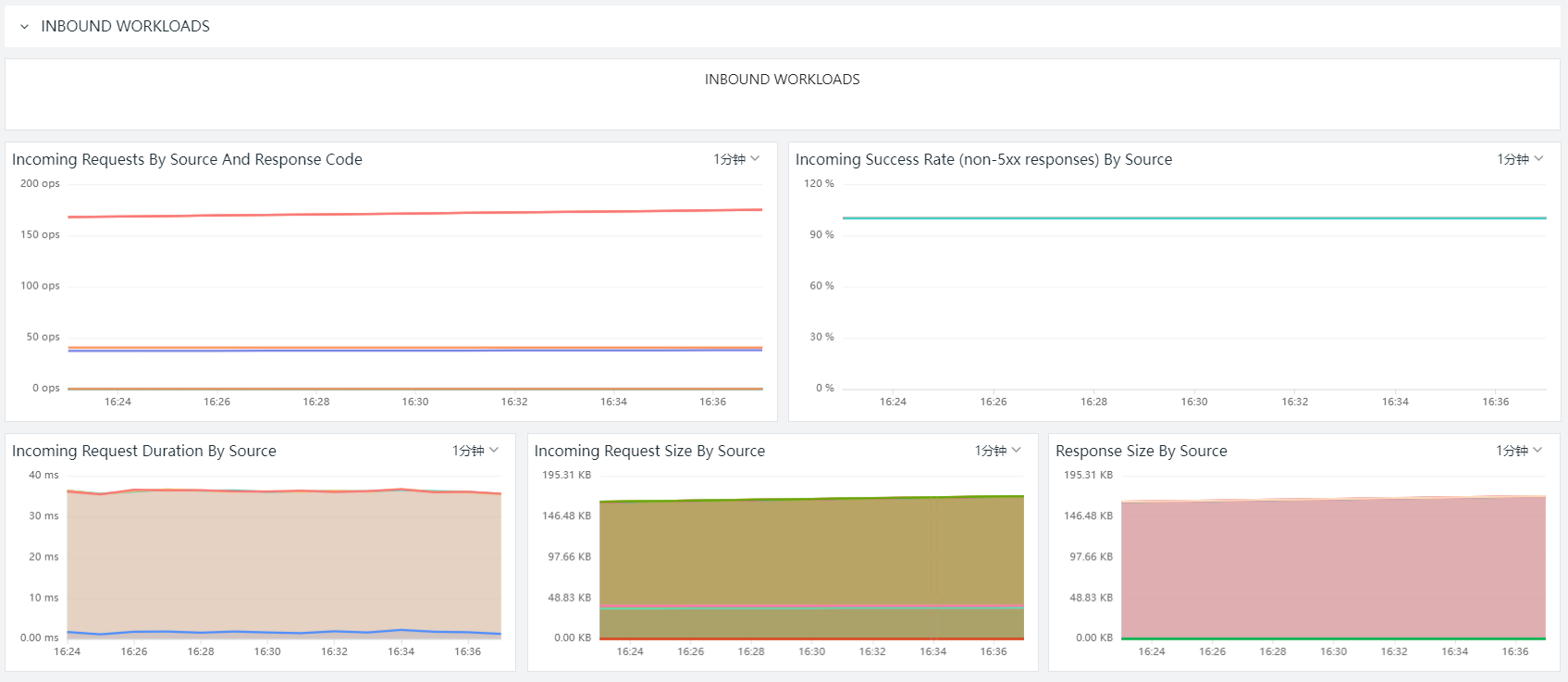Click the INBOUND WORKLOADS row header text
This screenshot has width=1568, height=682.
(125, 27)
